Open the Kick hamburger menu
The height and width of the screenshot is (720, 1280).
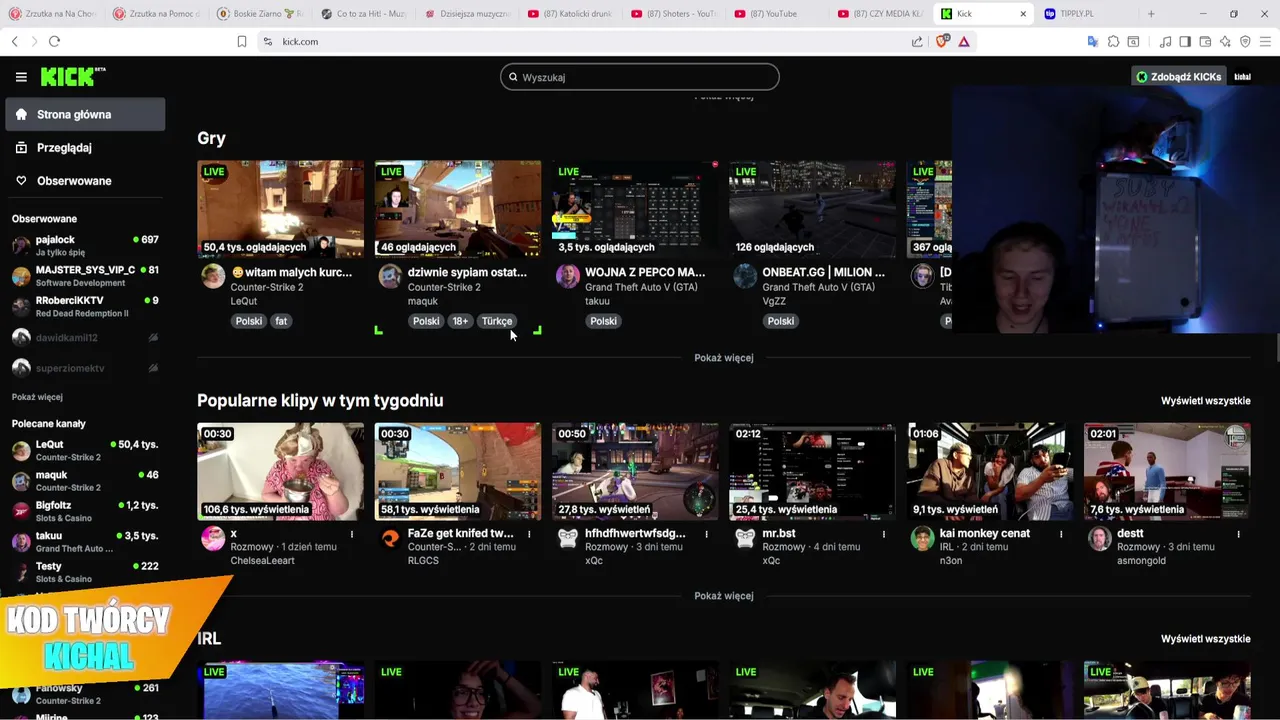pos(21,77)
